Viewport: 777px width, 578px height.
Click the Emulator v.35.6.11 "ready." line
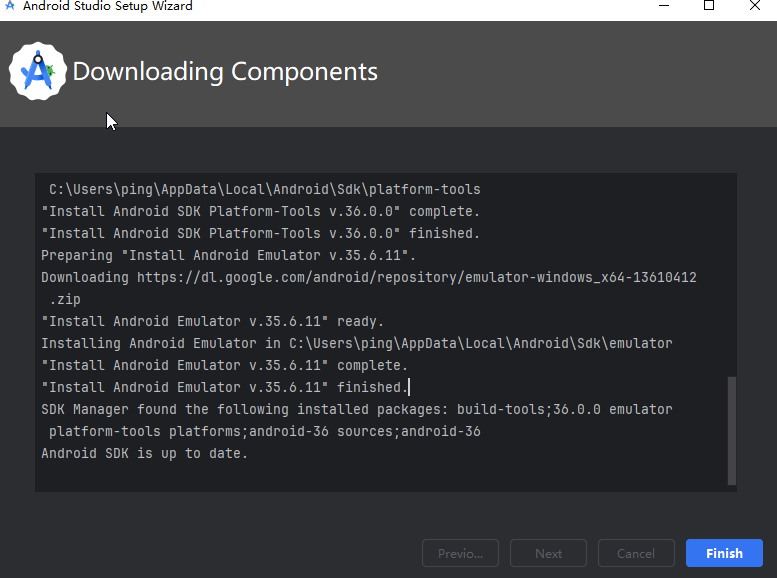tap(213, 321)
